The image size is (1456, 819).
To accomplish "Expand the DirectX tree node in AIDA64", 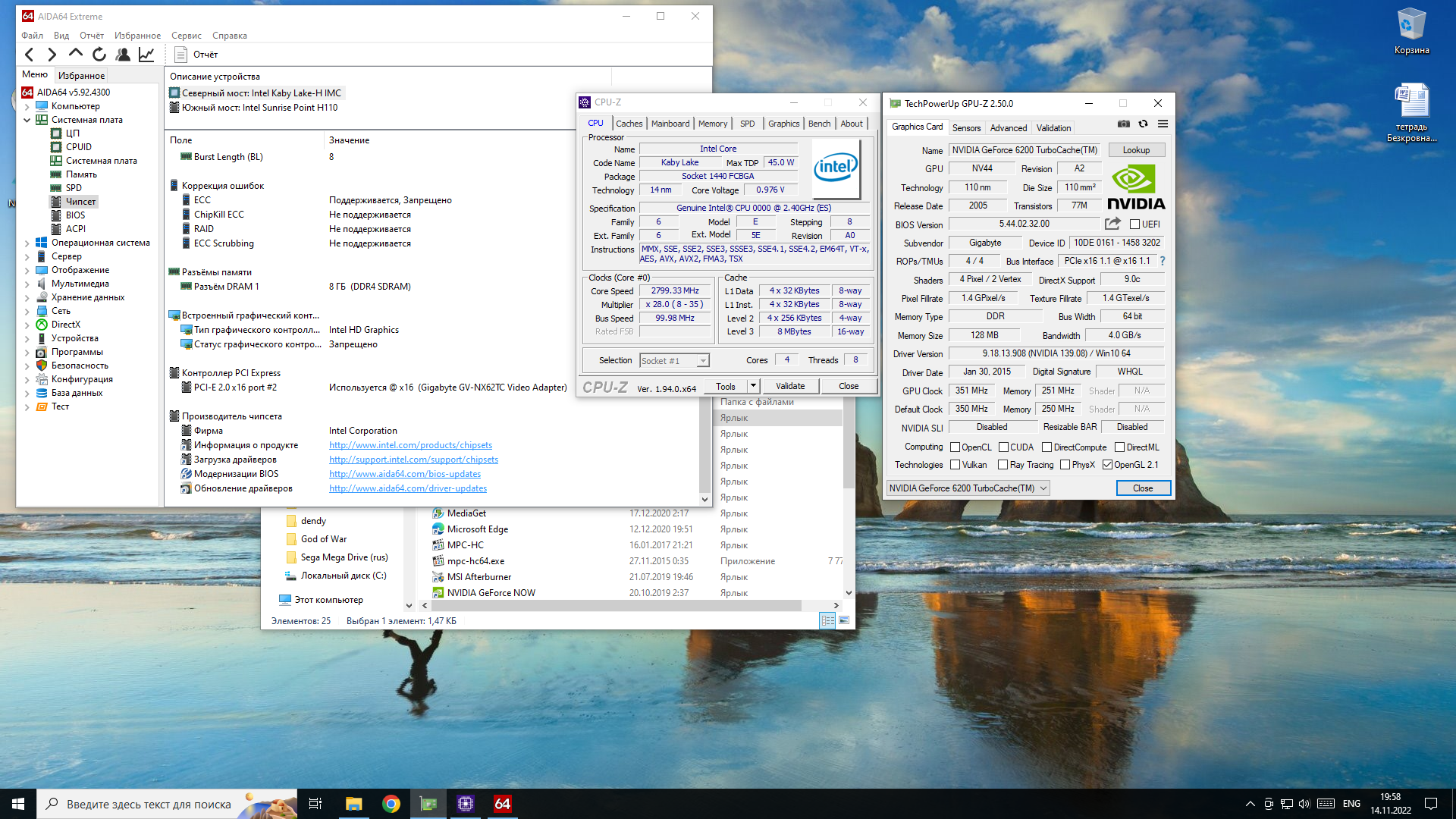I will click(x=27, y=325).
